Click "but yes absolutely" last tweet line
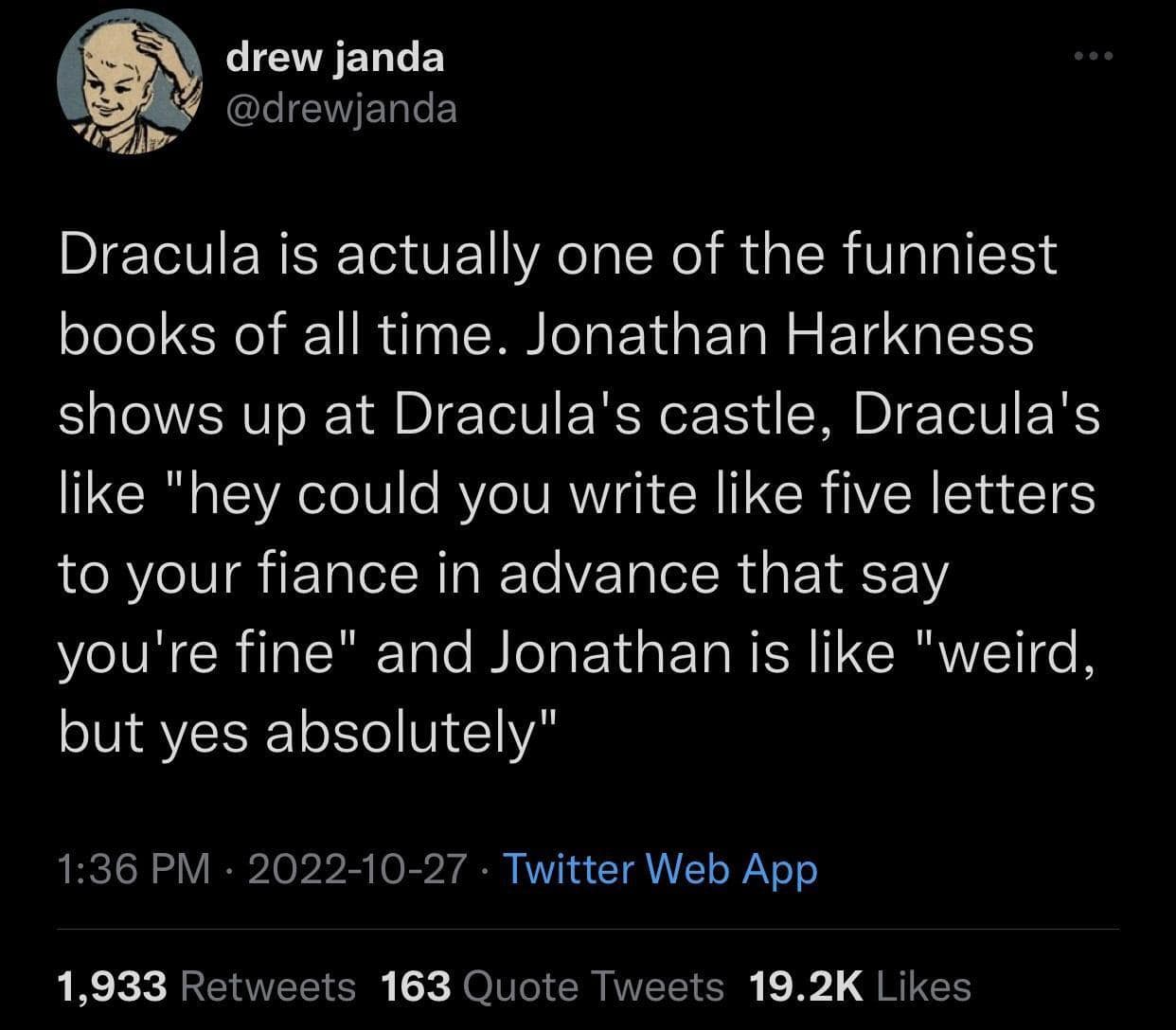 click(x=310, y=732)
